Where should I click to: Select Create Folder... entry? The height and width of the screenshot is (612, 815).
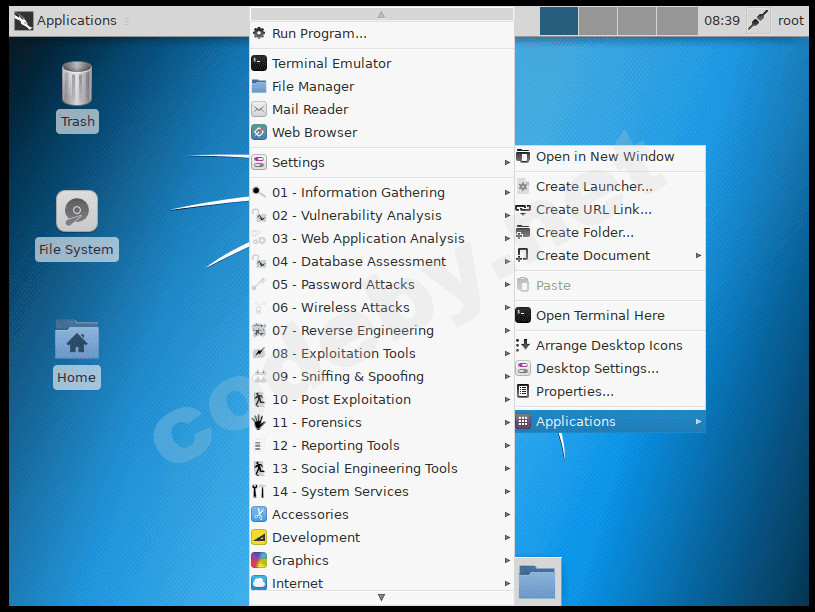(610, 232)
